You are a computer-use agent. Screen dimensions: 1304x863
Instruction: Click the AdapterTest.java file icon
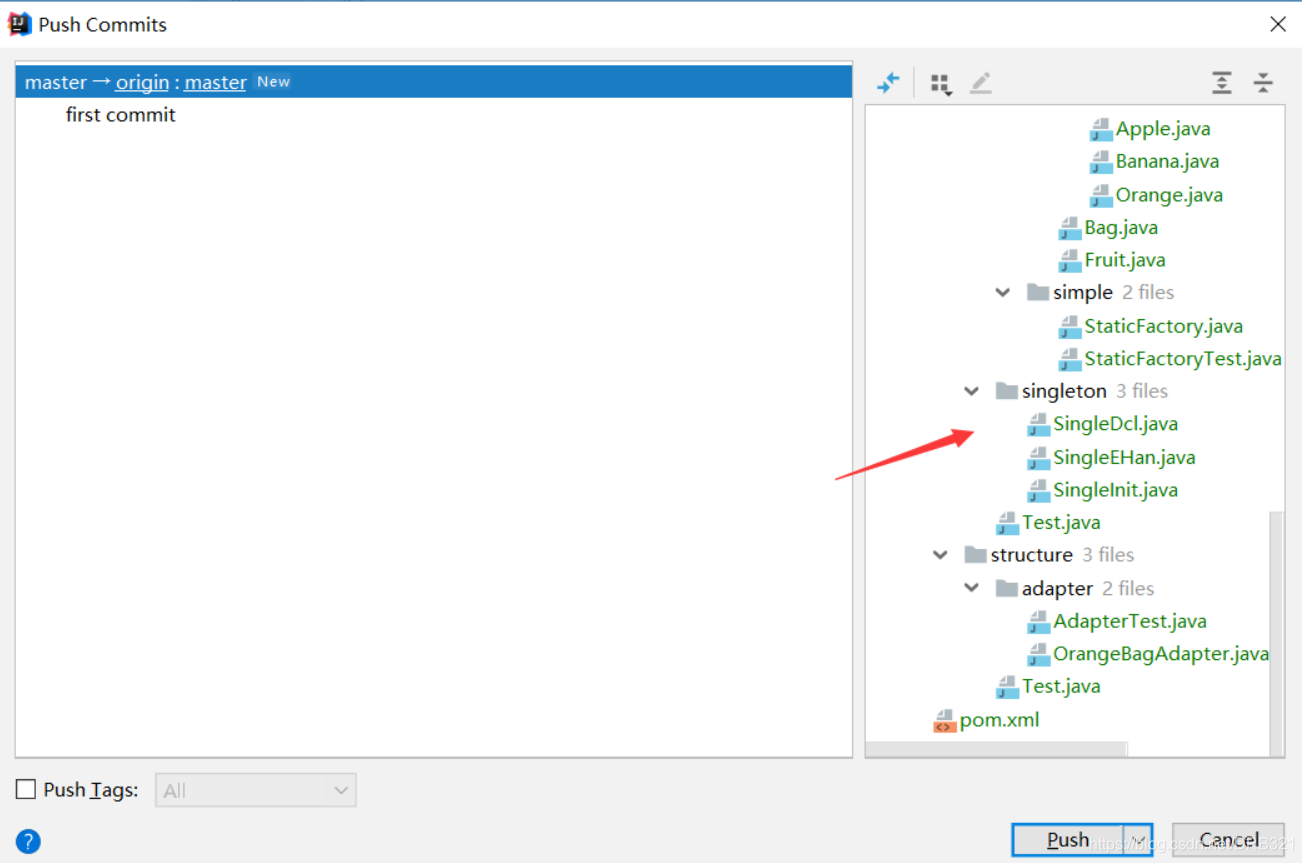[x=1039, y=622]
